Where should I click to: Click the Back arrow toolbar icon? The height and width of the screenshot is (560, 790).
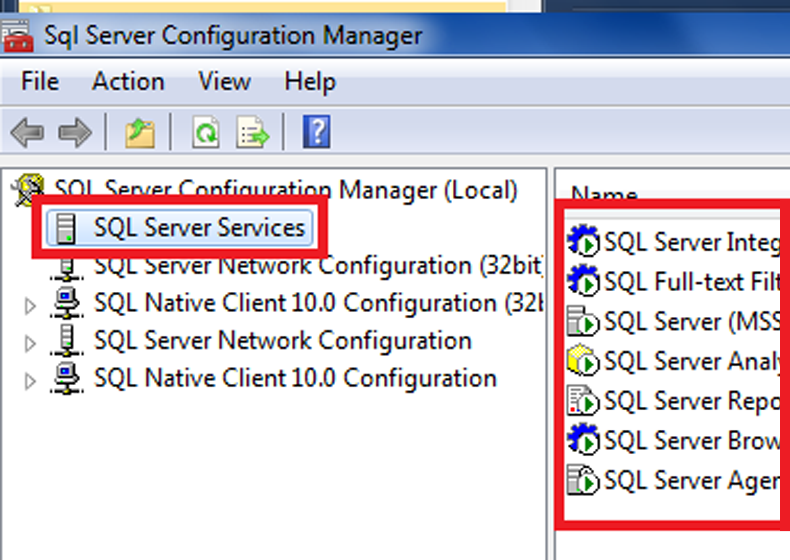point(27,132)
